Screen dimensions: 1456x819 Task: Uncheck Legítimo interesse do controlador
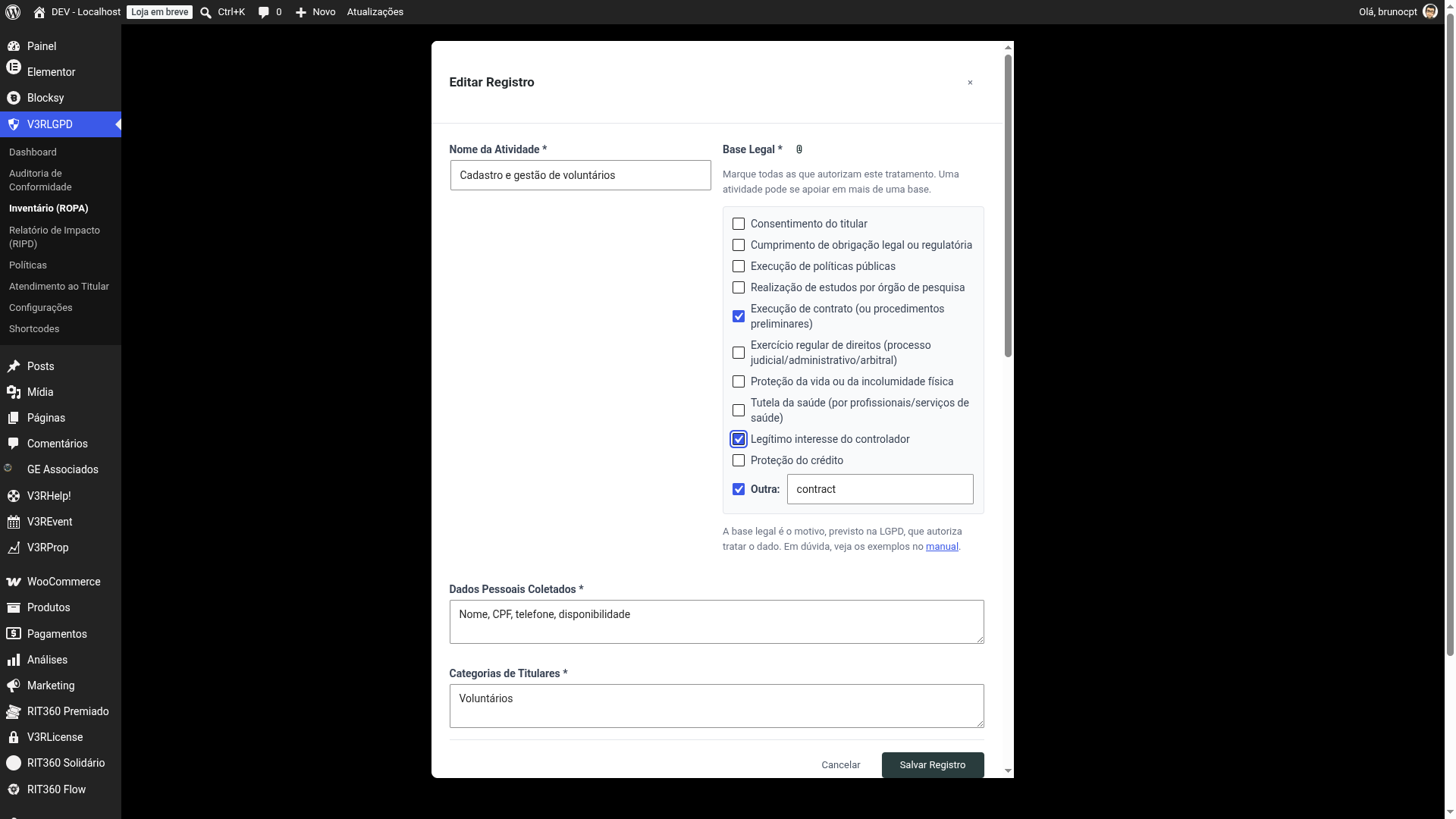coord(739,439)
